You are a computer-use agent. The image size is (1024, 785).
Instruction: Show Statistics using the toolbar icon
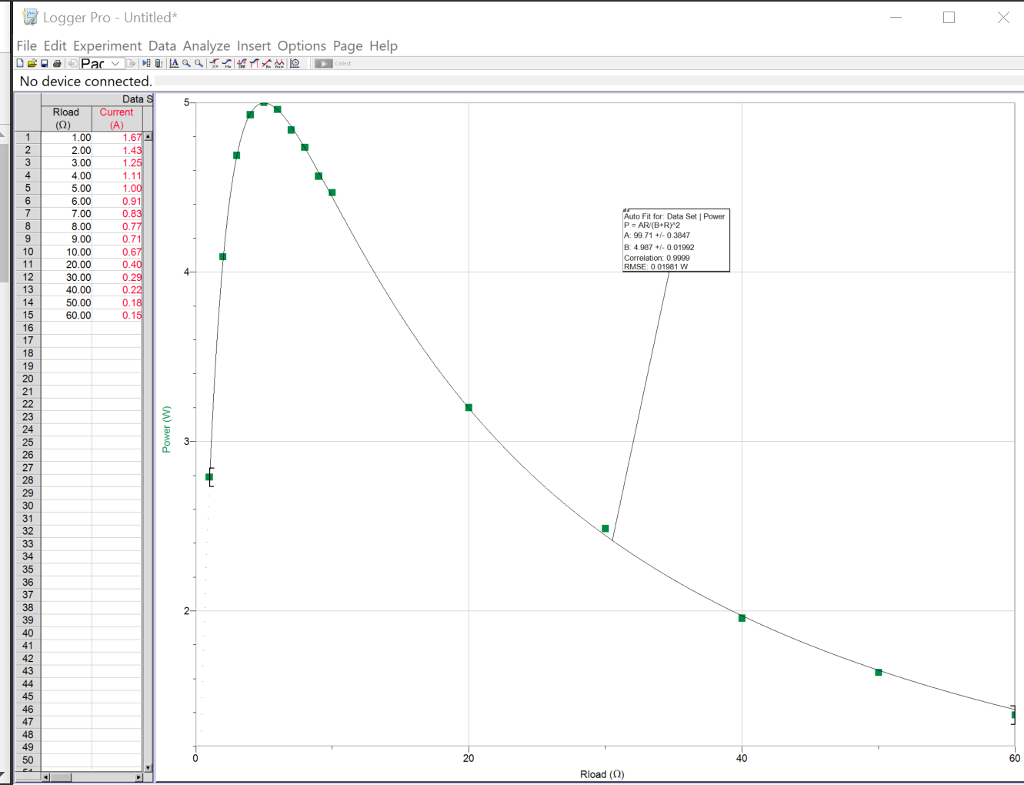pos(241,64)
